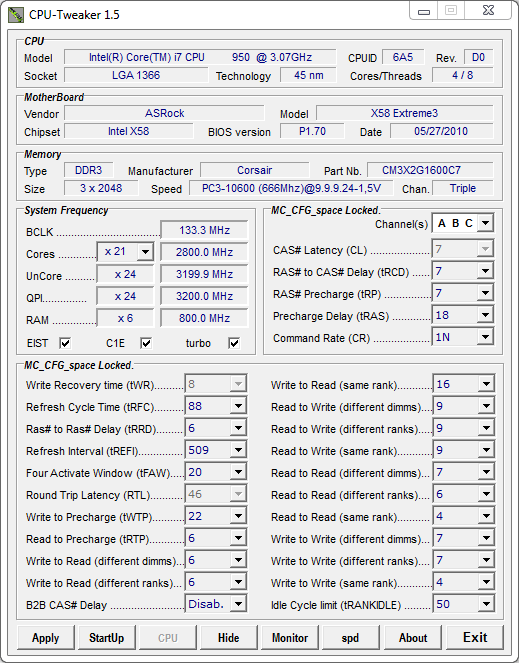
Task: Click the motherboard model 'X58 Extreme3' value
Action: (x=404, y=113)
